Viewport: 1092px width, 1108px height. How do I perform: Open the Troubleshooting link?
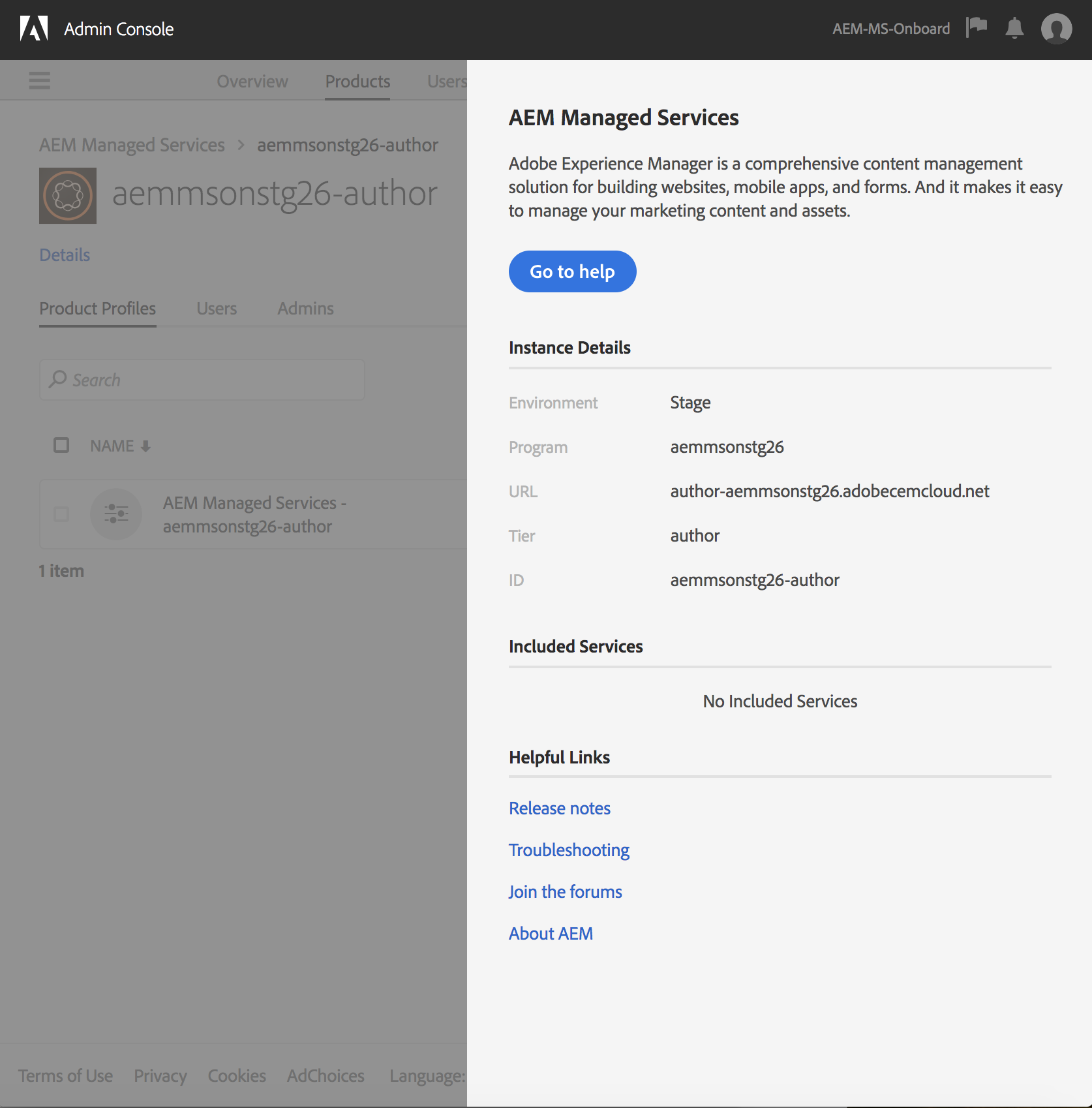[569, 850]
